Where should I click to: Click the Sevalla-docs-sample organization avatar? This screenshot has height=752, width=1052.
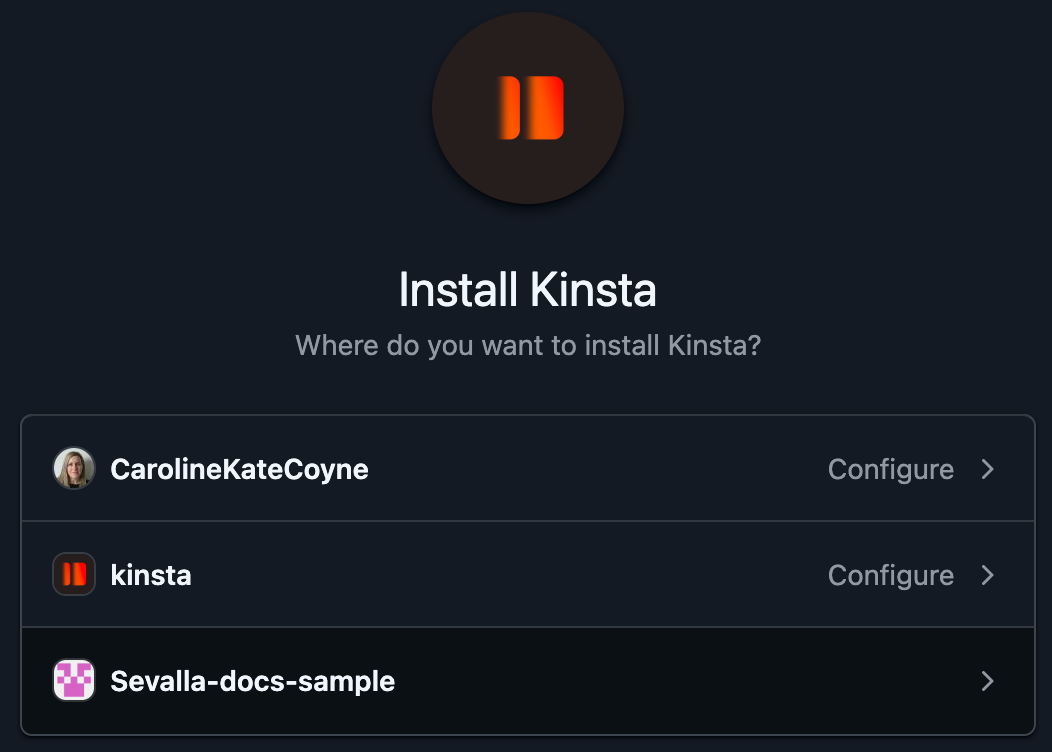click(x=73, y=680)
